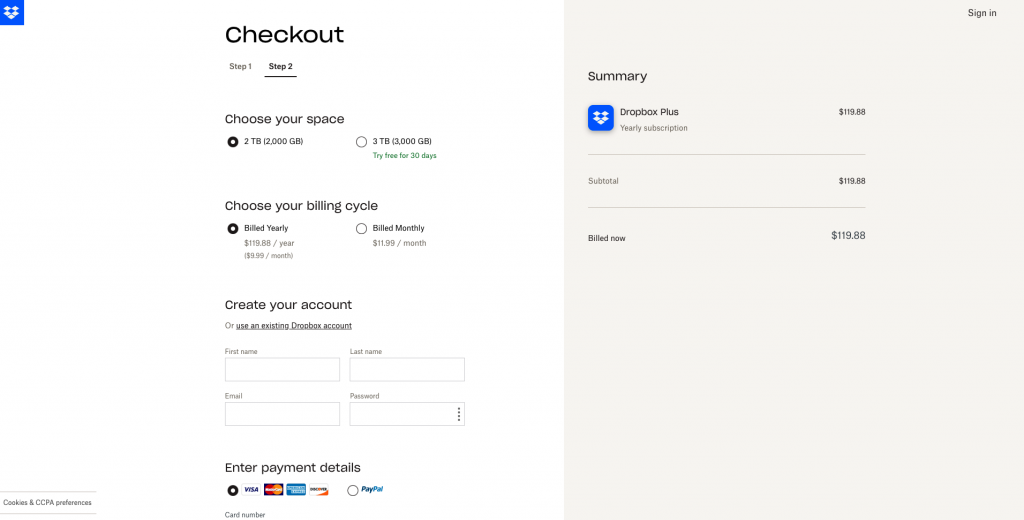The height and width of the screenshot is (520, 1024).
Task: Choose Billed Yearly billing cycle
Action: pyautogui.click(x=233, y=229)
